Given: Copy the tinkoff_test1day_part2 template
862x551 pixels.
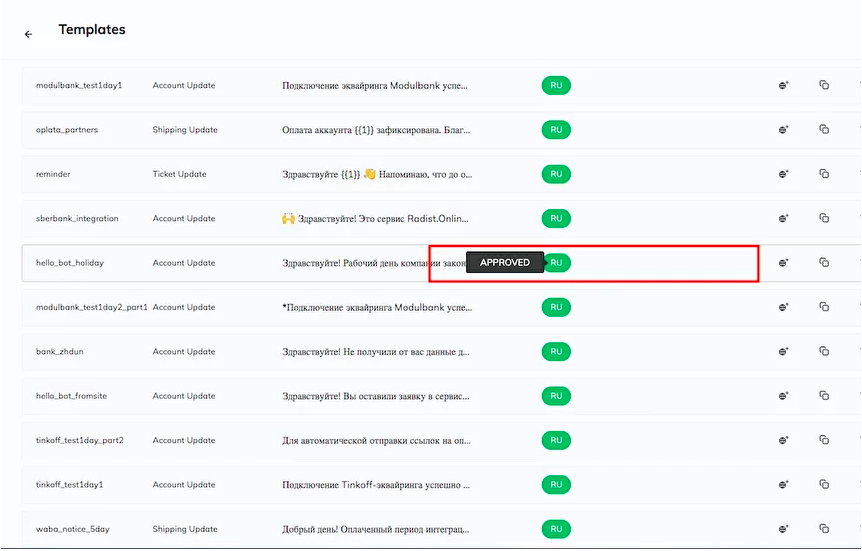Looking at the screenshot, I should pyautogui.click(x=824, y=440).
